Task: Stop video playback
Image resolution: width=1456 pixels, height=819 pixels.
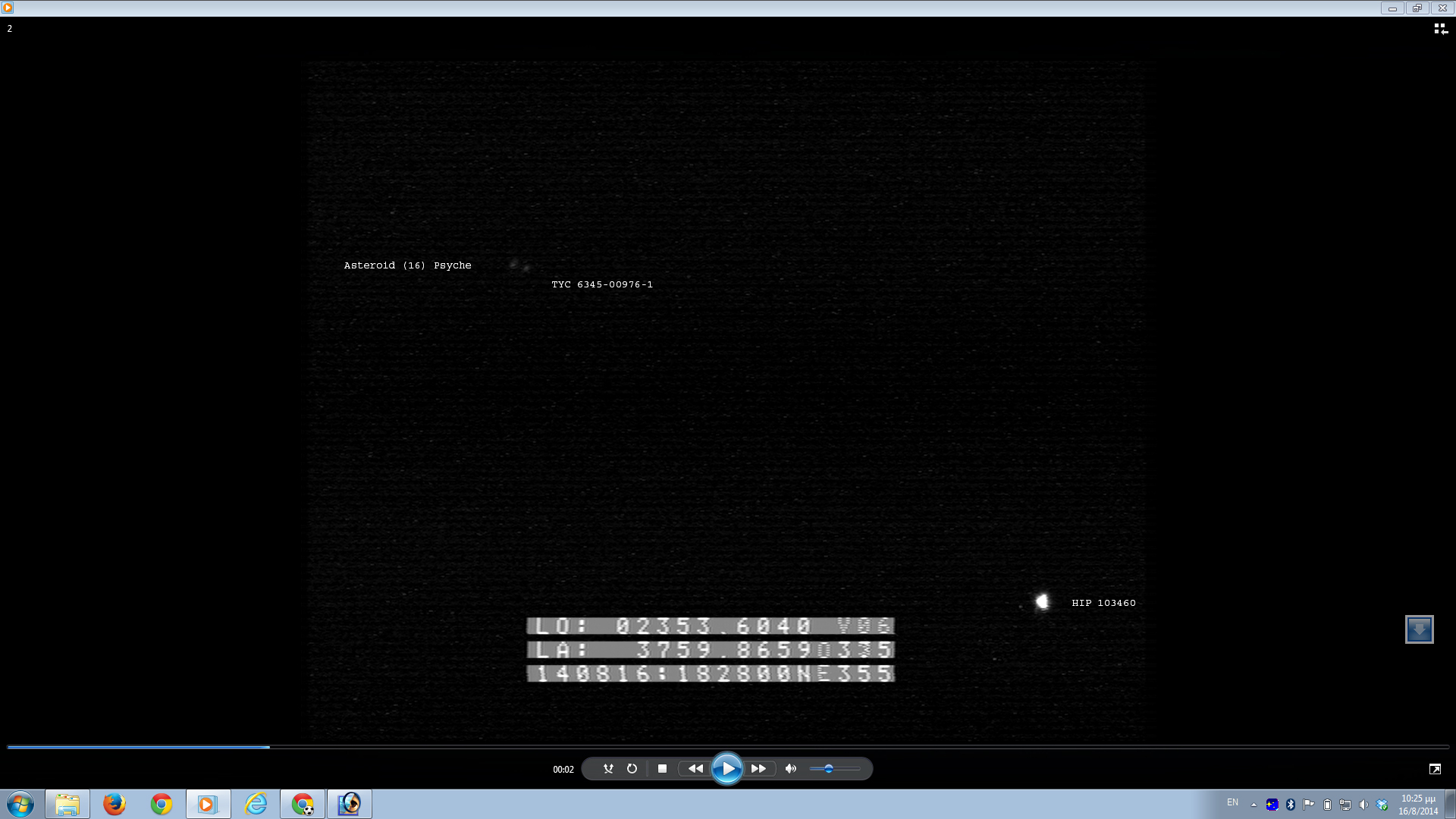Action: (662, 769)
